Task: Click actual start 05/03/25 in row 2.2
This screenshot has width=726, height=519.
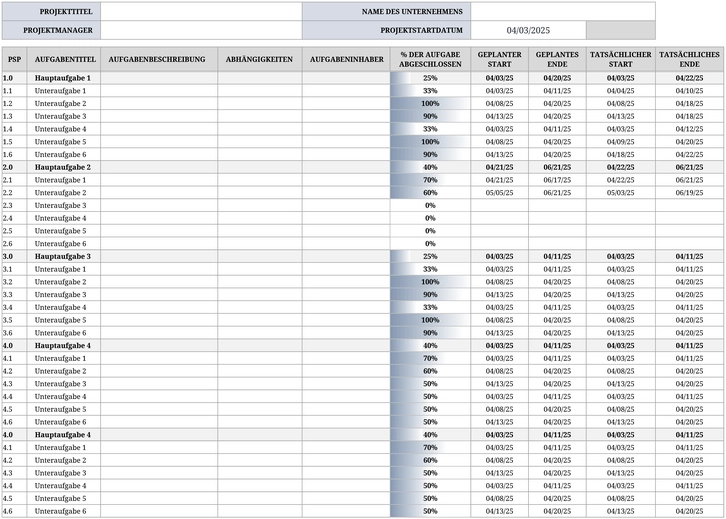Action: click(620, 193)
